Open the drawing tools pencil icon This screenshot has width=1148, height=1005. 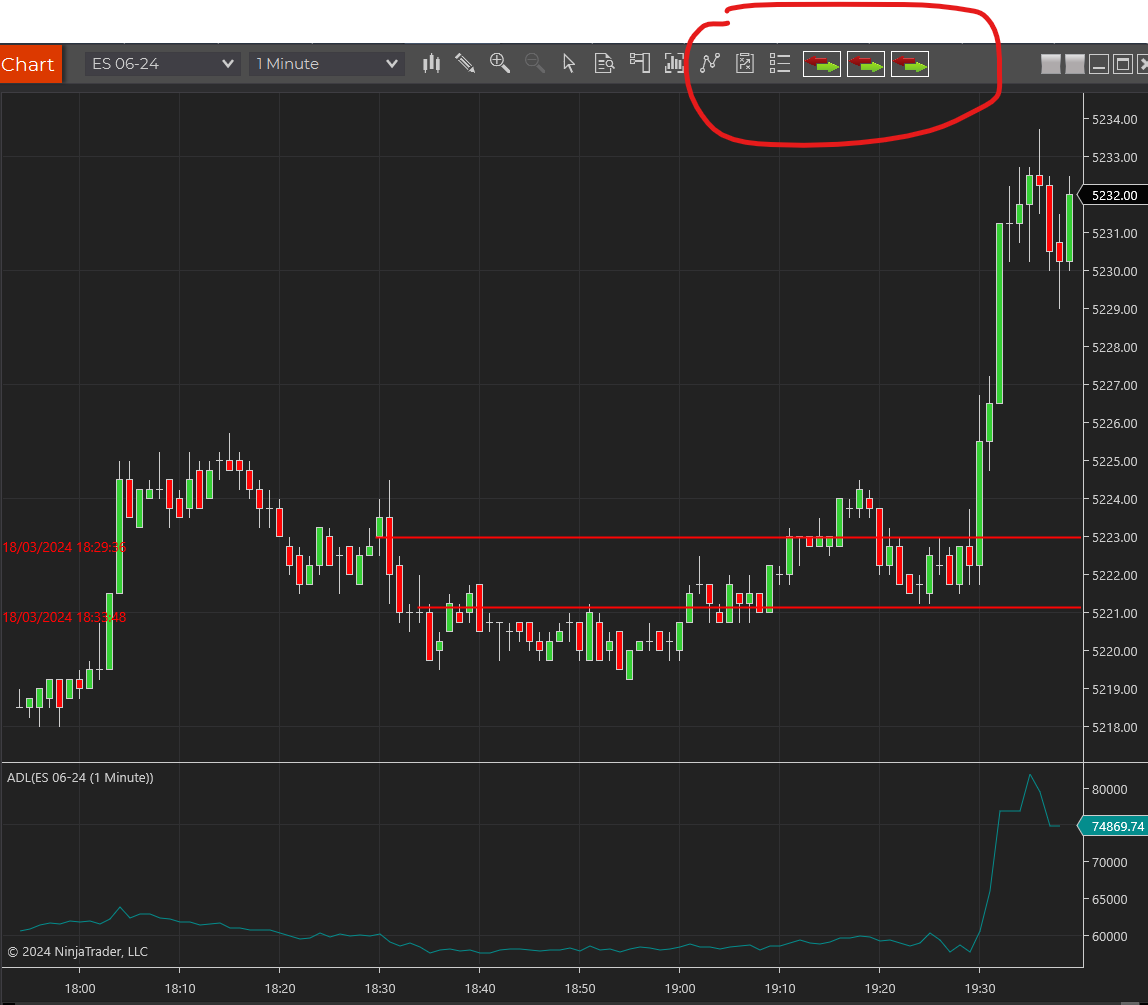[465, 64]
